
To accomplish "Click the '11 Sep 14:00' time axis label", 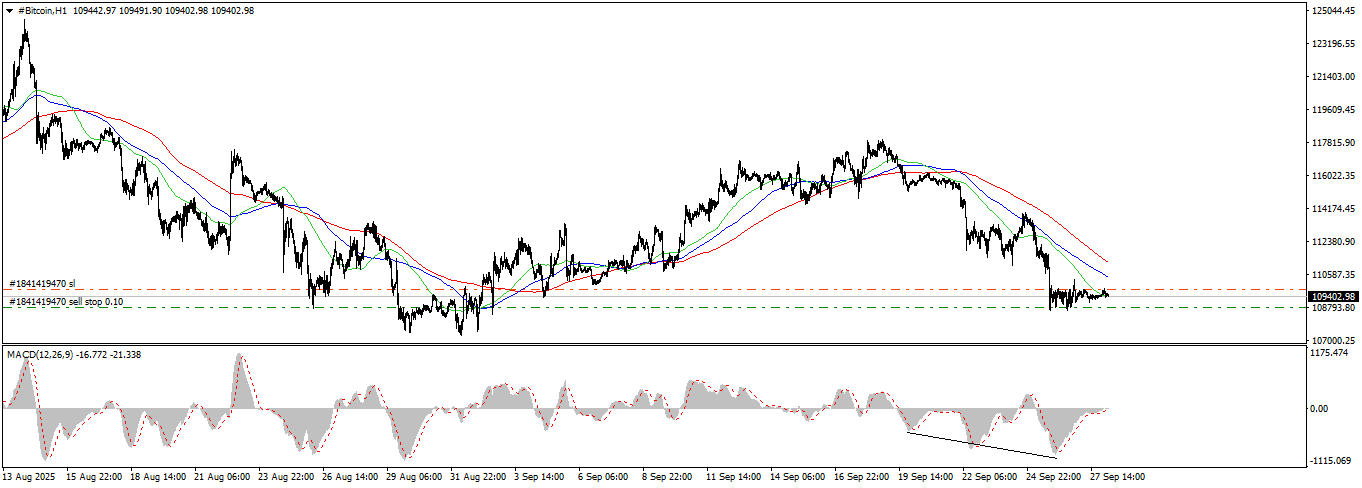I will coord(731,477).
